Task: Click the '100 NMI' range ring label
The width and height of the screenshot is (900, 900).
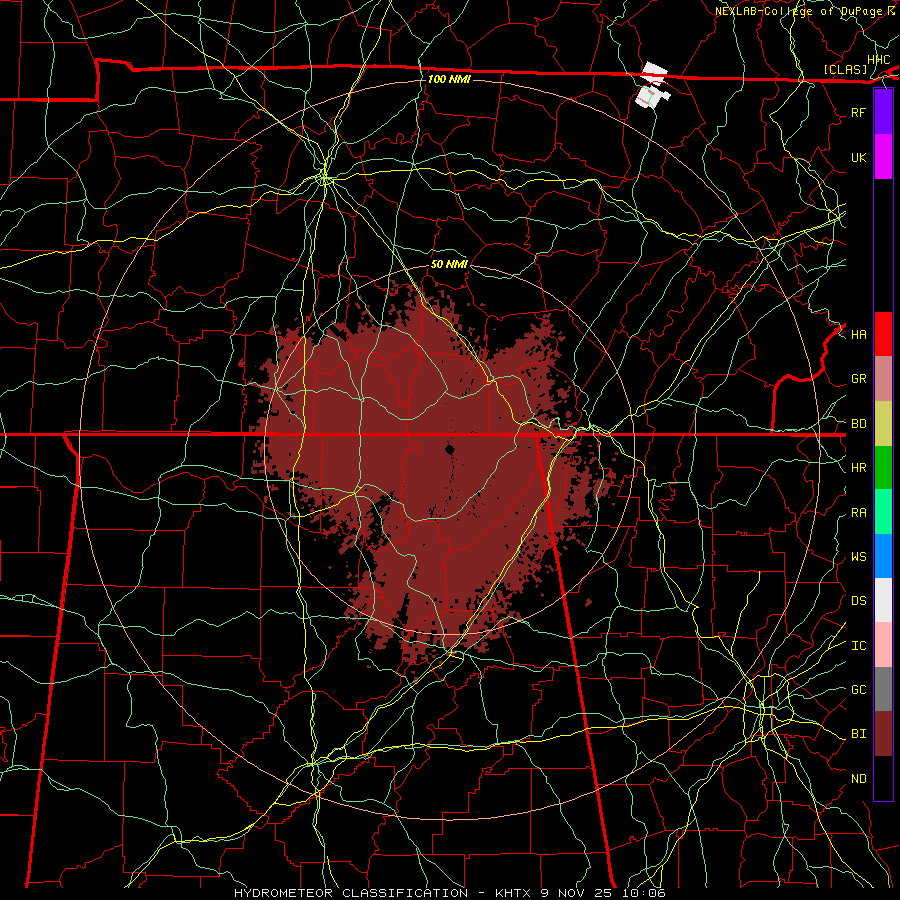Action: point(449,79)
